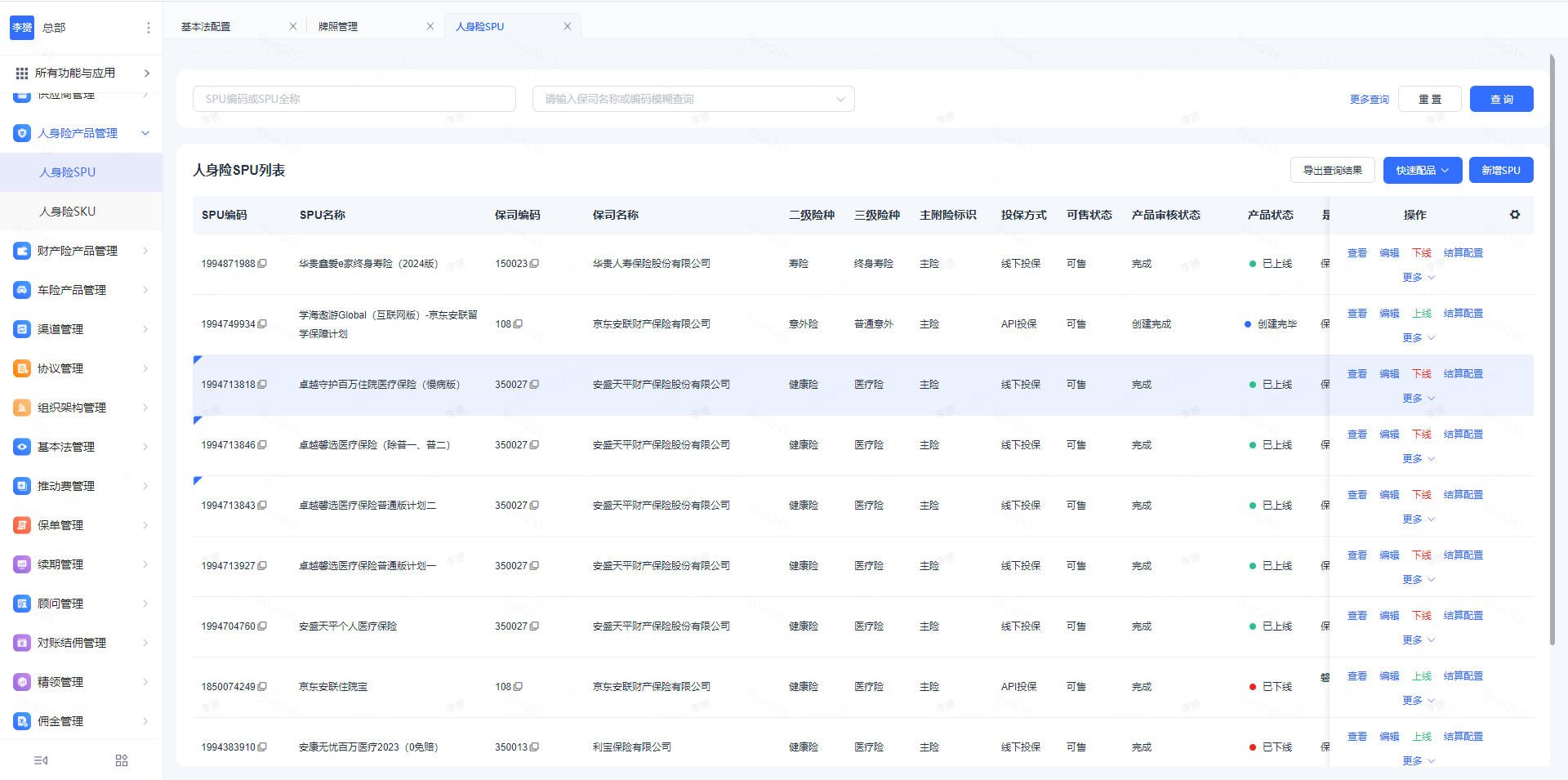The image size is (1568, 780).
Task: Close the 牌照管理 tab
Action: (430, 26)
